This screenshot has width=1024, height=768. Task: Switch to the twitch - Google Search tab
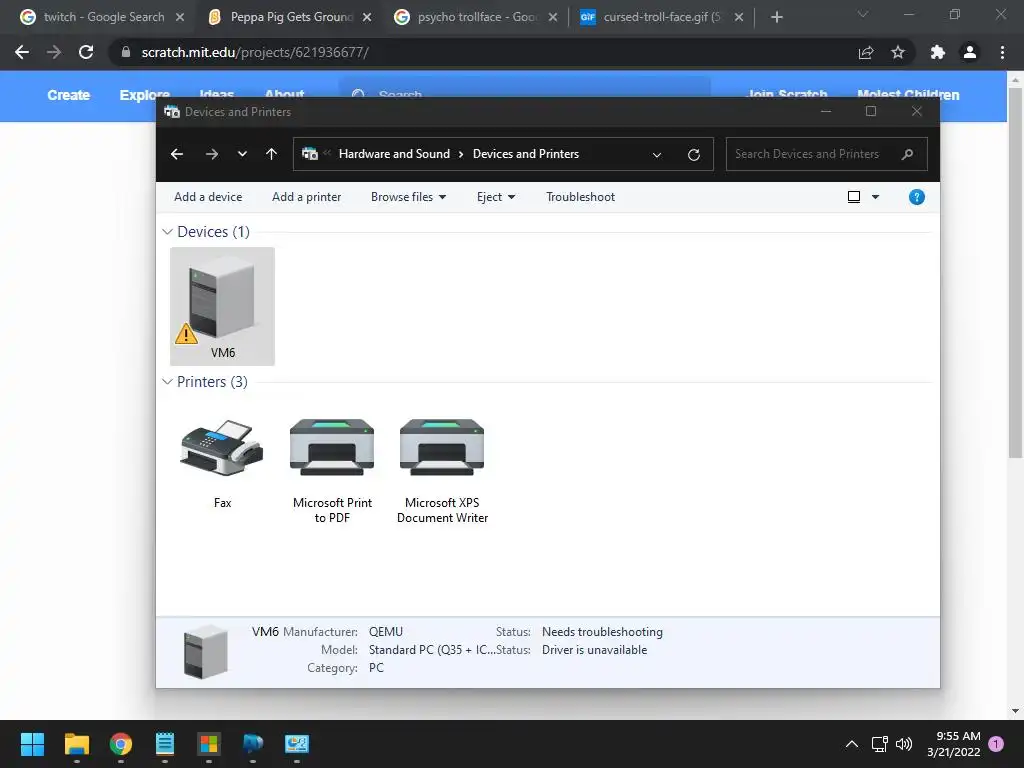104,17
